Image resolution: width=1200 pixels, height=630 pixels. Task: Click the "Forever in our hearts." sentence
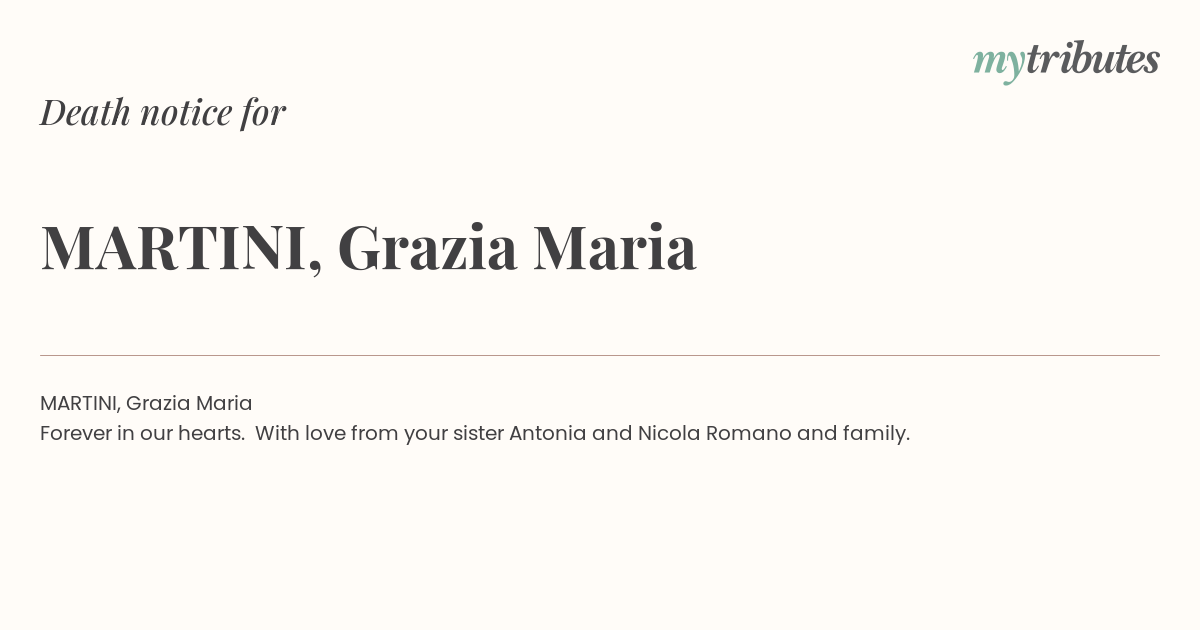pos(143,434)
